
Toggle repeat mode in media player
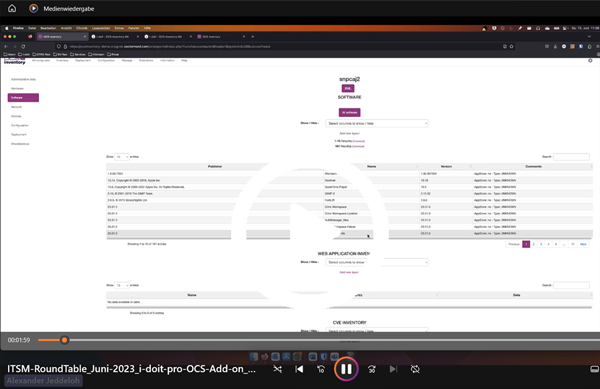point(415,369)
